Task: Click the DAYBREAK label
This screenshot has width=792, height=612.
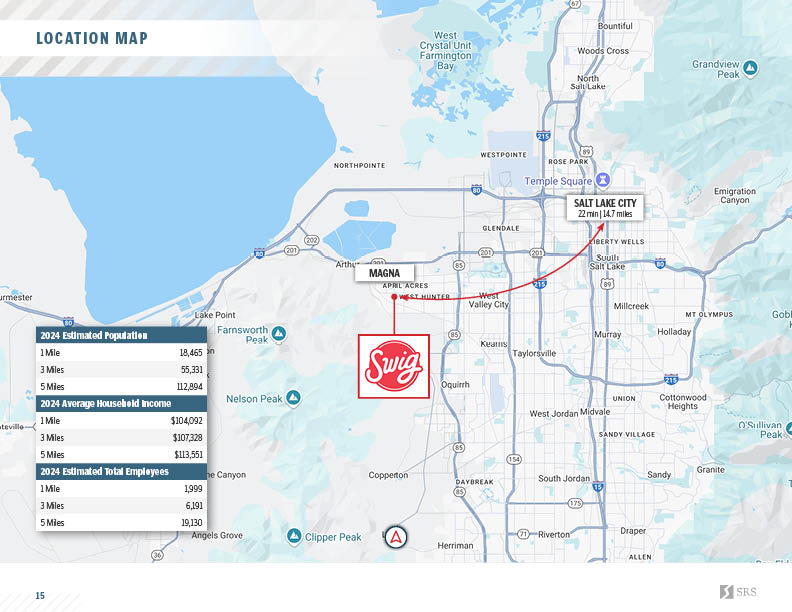Action: [474, 482]
